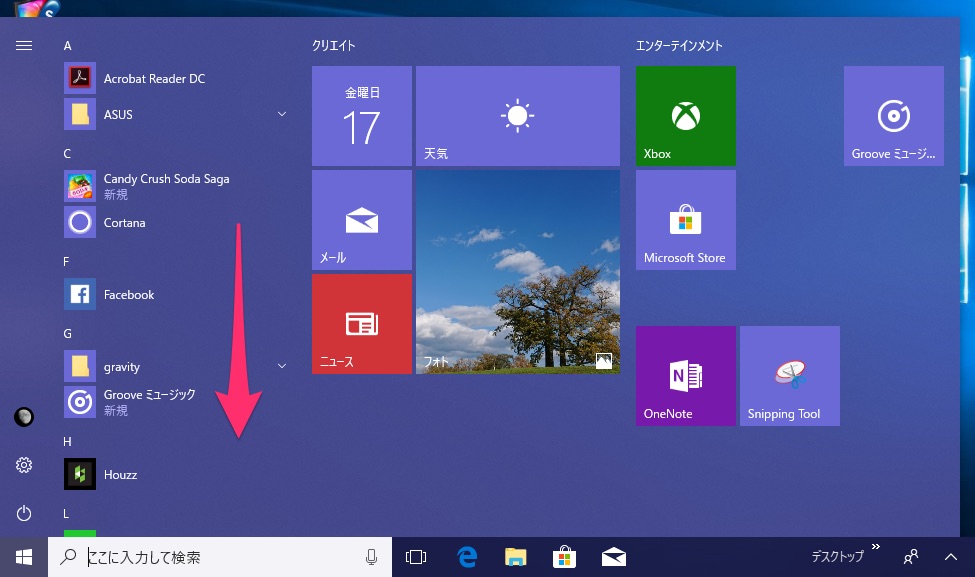Open File Explorer from taskbar
Image resolution: width=975 pixels, height=577 pixels.
tap(515, 557)
